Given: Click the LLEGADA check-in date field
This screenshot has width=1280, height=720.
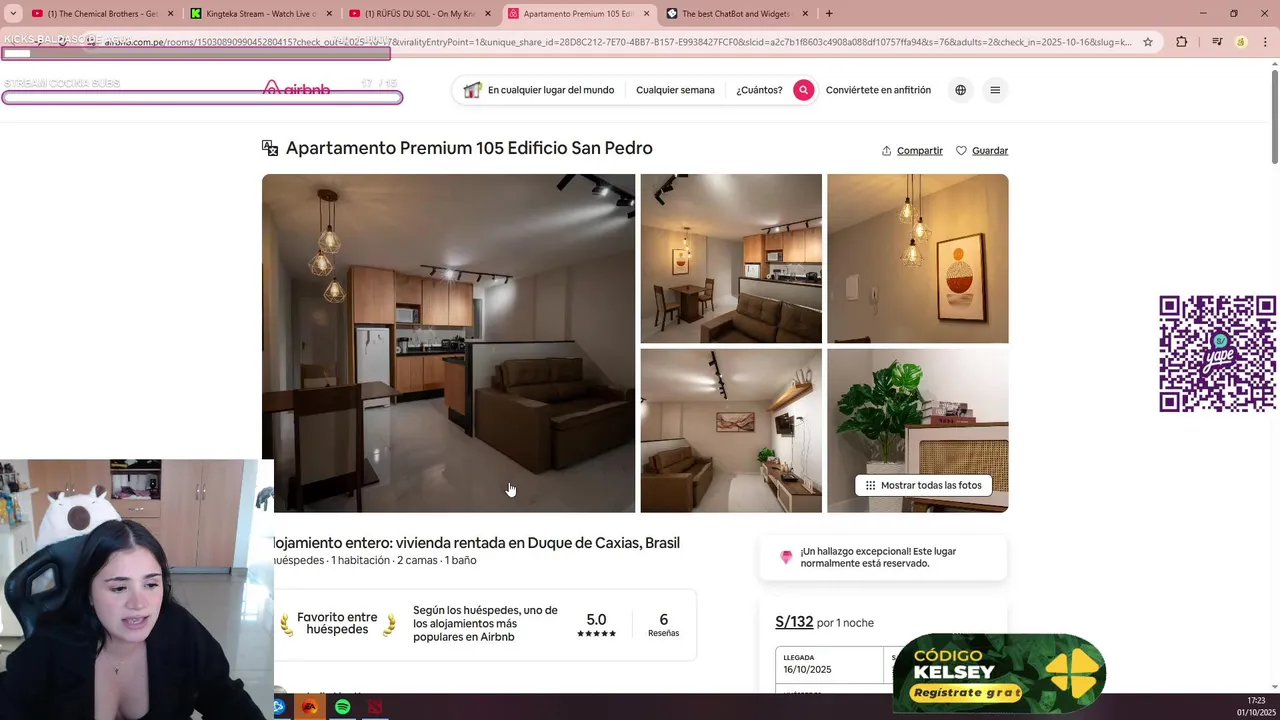Looking at the screenshot, I should click(830, 665).
